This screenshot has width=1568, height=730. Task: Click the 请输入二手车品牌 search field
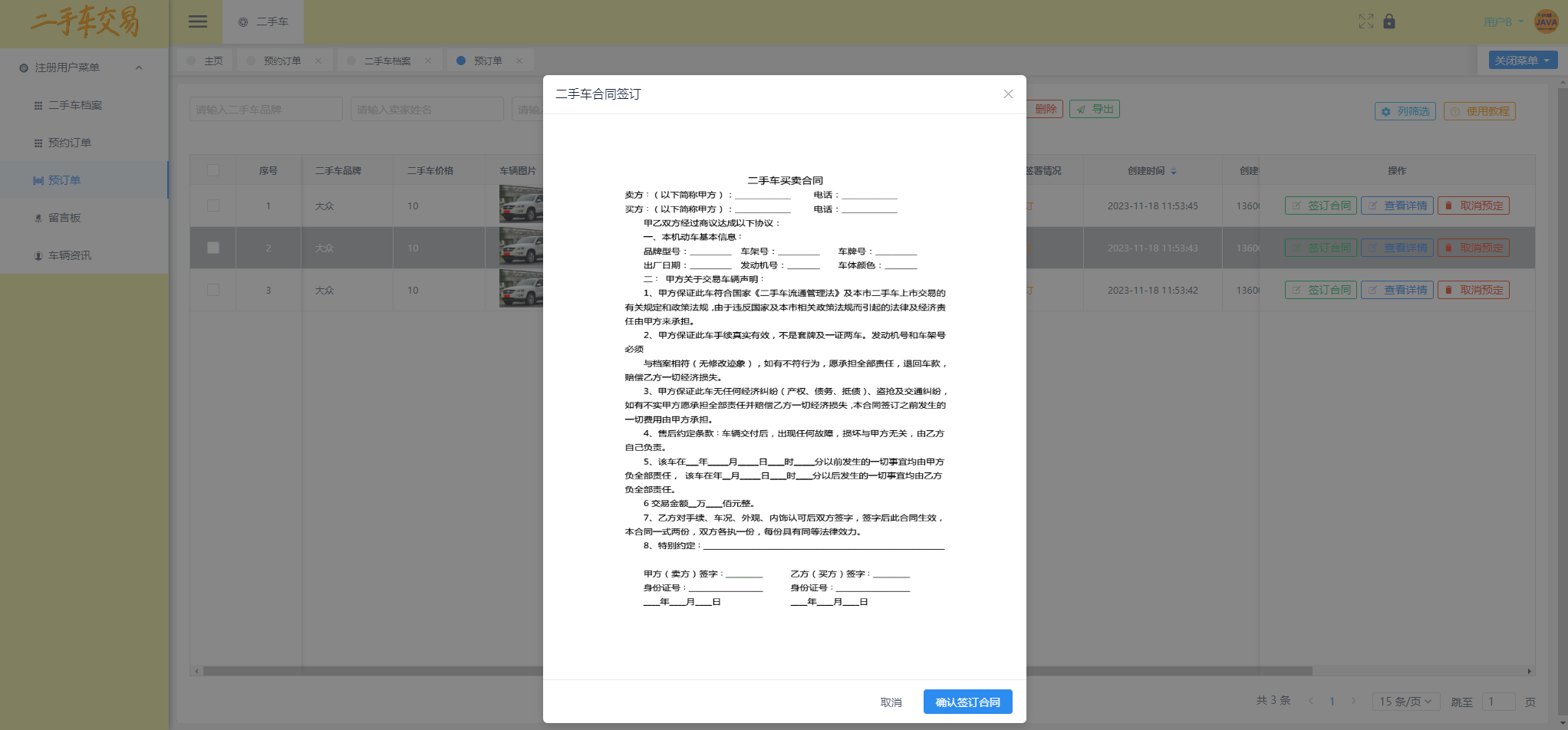pos(266,109)
